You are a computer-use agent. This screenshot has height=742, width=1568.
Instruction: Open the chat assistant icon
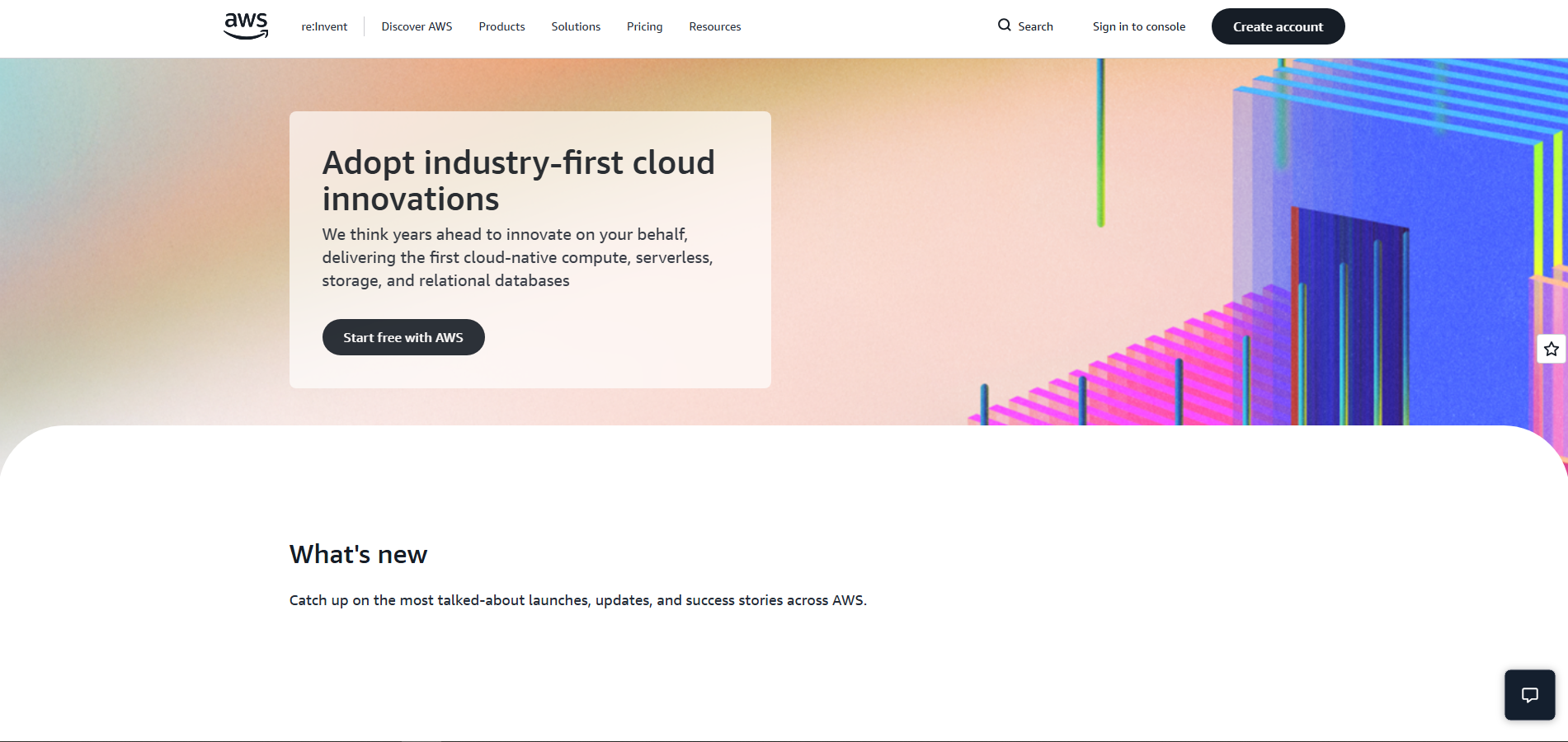click(x=1530, y=695)
